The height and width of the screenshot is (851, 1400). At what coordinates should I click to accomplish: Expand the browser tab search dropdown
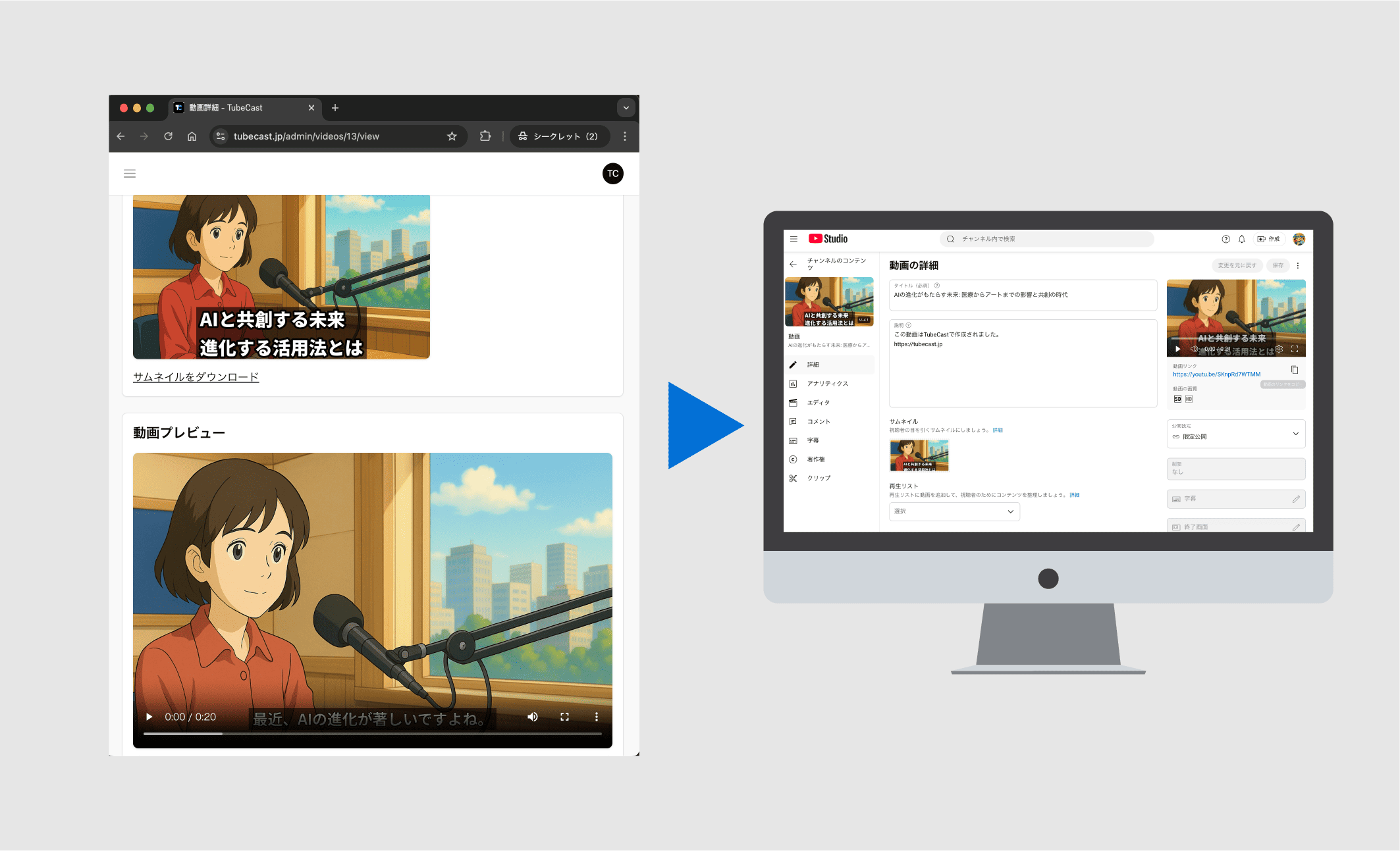coord(626,108)
